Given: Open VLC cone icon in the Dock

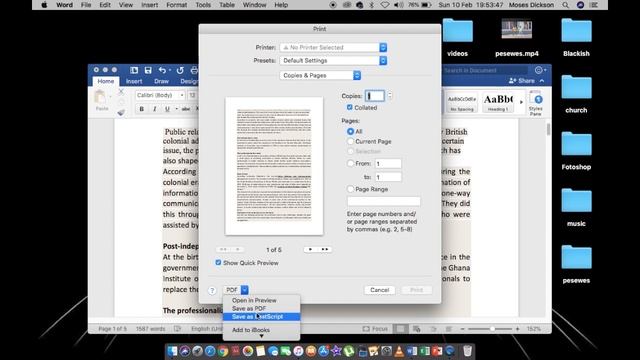Looking at the screenshot, I should pyautogui.click(x=399, y=351).
